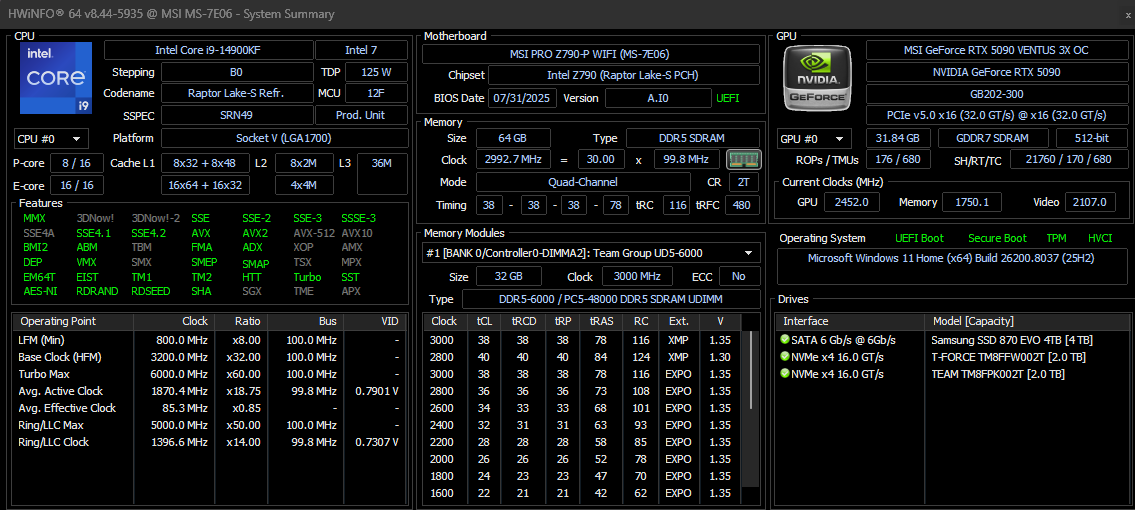
Task: Click the memory clock 2992.7 MHz field
Action: (512, 159)
